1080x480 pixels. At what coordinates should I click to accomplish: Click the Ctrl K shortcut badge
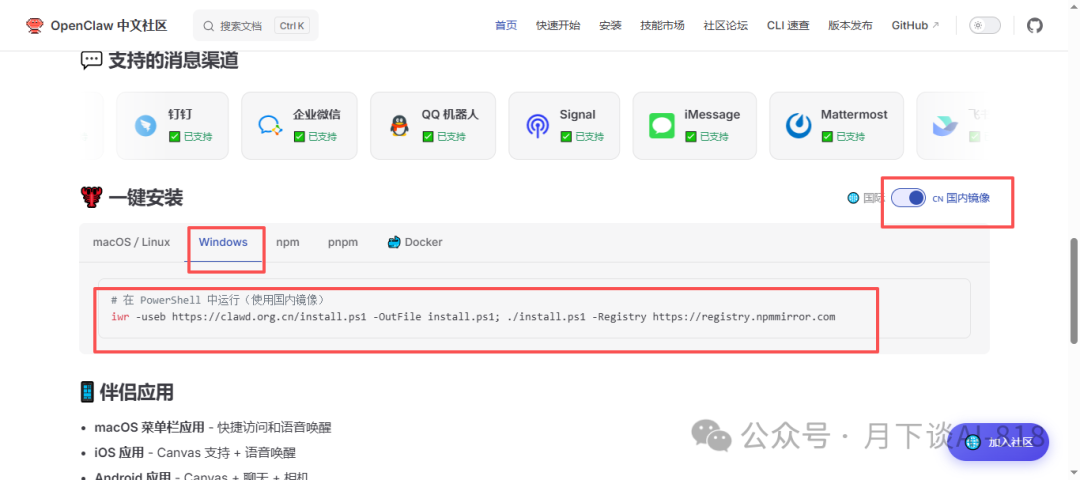(x=292, y=26)
